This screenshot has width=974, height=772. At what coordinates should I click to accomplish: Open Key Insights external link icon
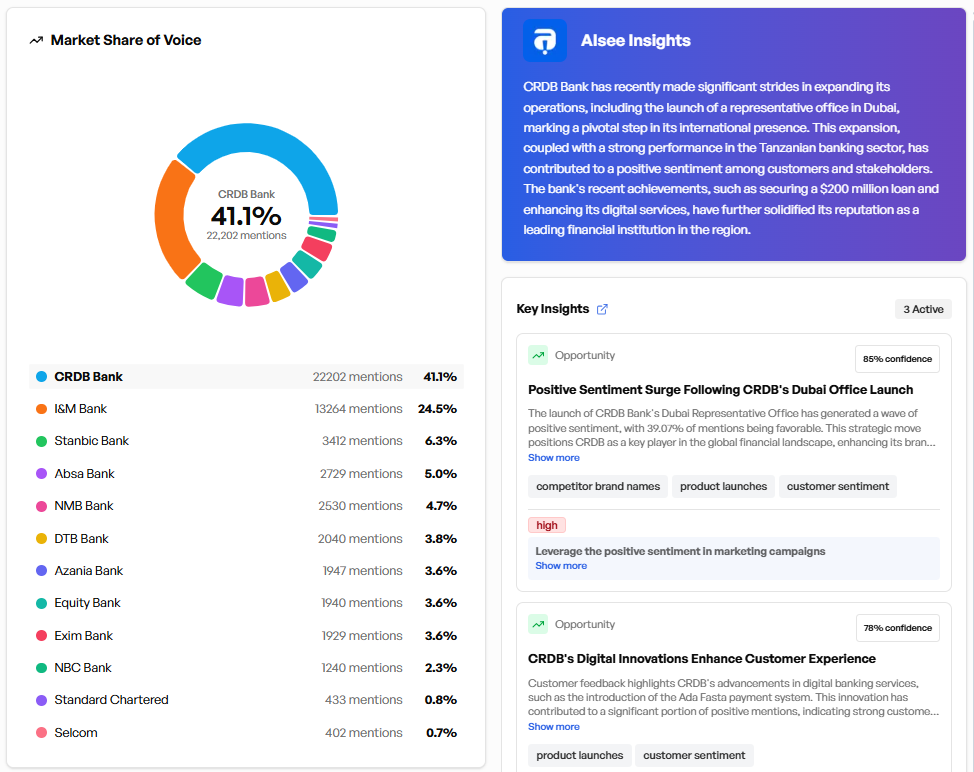[x=602, y=309]
